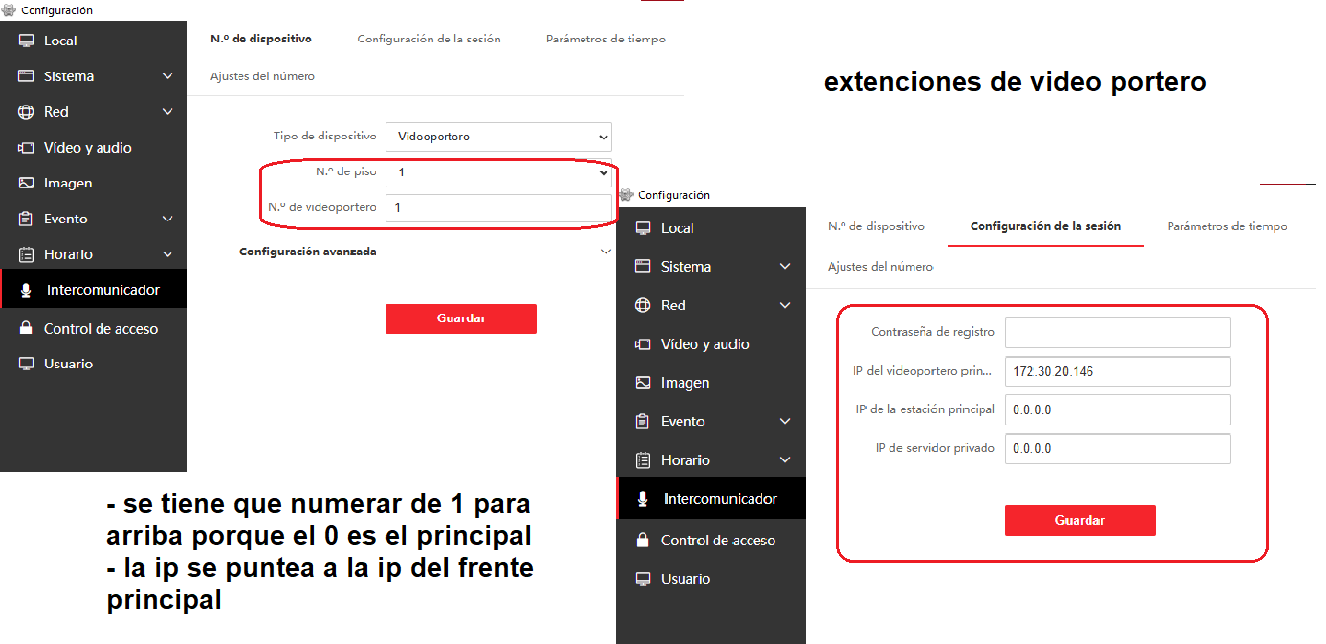Open Control de acceso in the left sidebar
Viewport: 1326px width, 644px height.
[100, 329]
